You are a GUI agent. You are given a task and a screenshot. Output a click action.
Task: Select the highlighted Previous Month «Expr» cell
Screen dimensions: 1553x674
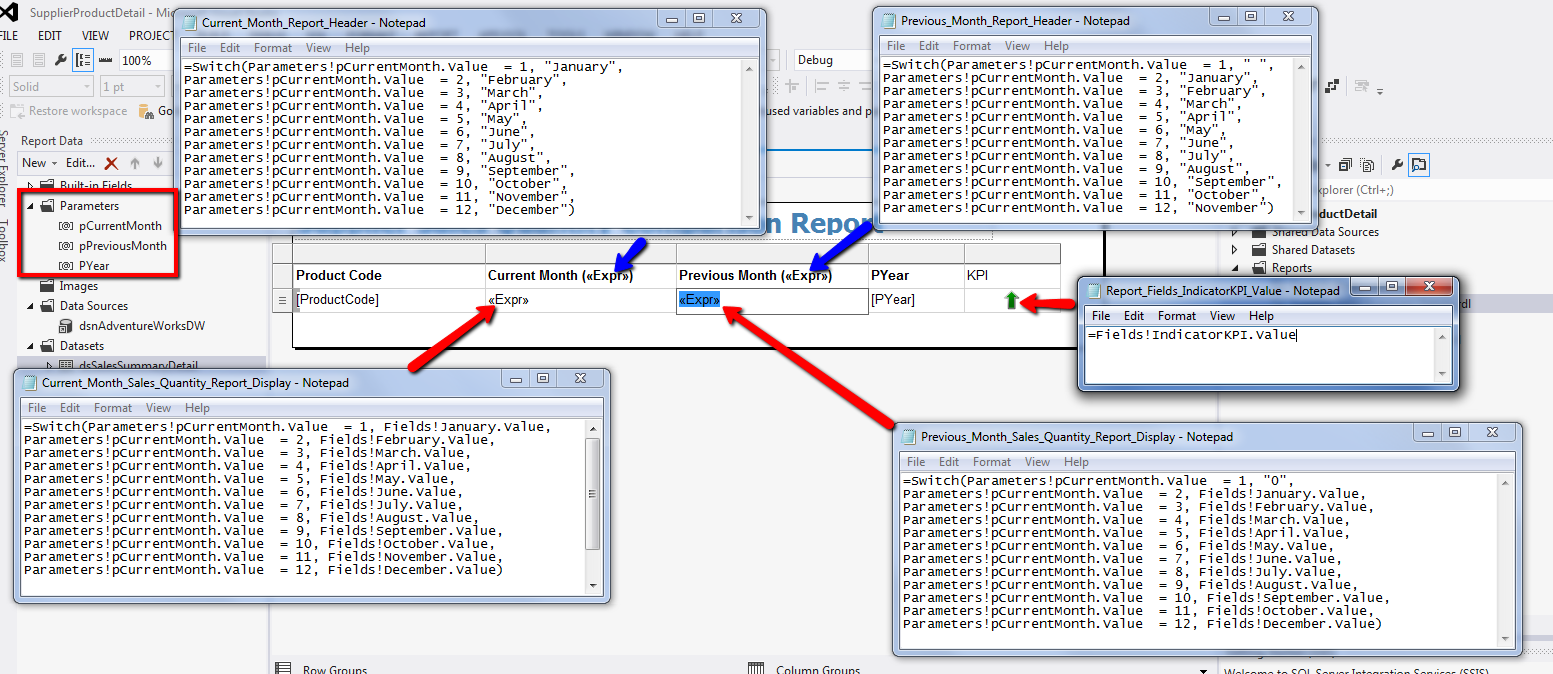(x=772, y=300)
